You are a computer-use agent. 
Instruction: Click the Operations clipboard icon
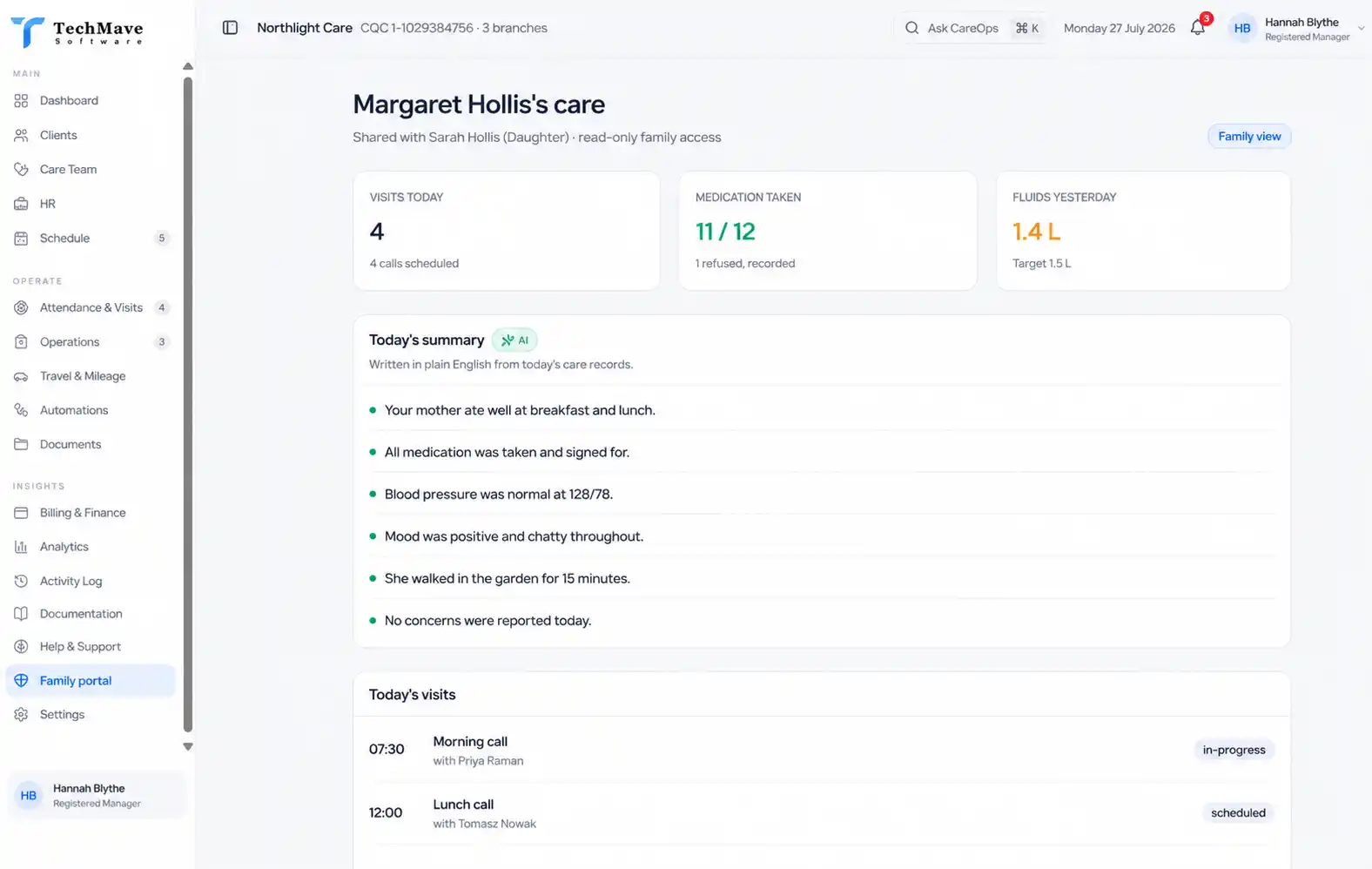(21, 342)
